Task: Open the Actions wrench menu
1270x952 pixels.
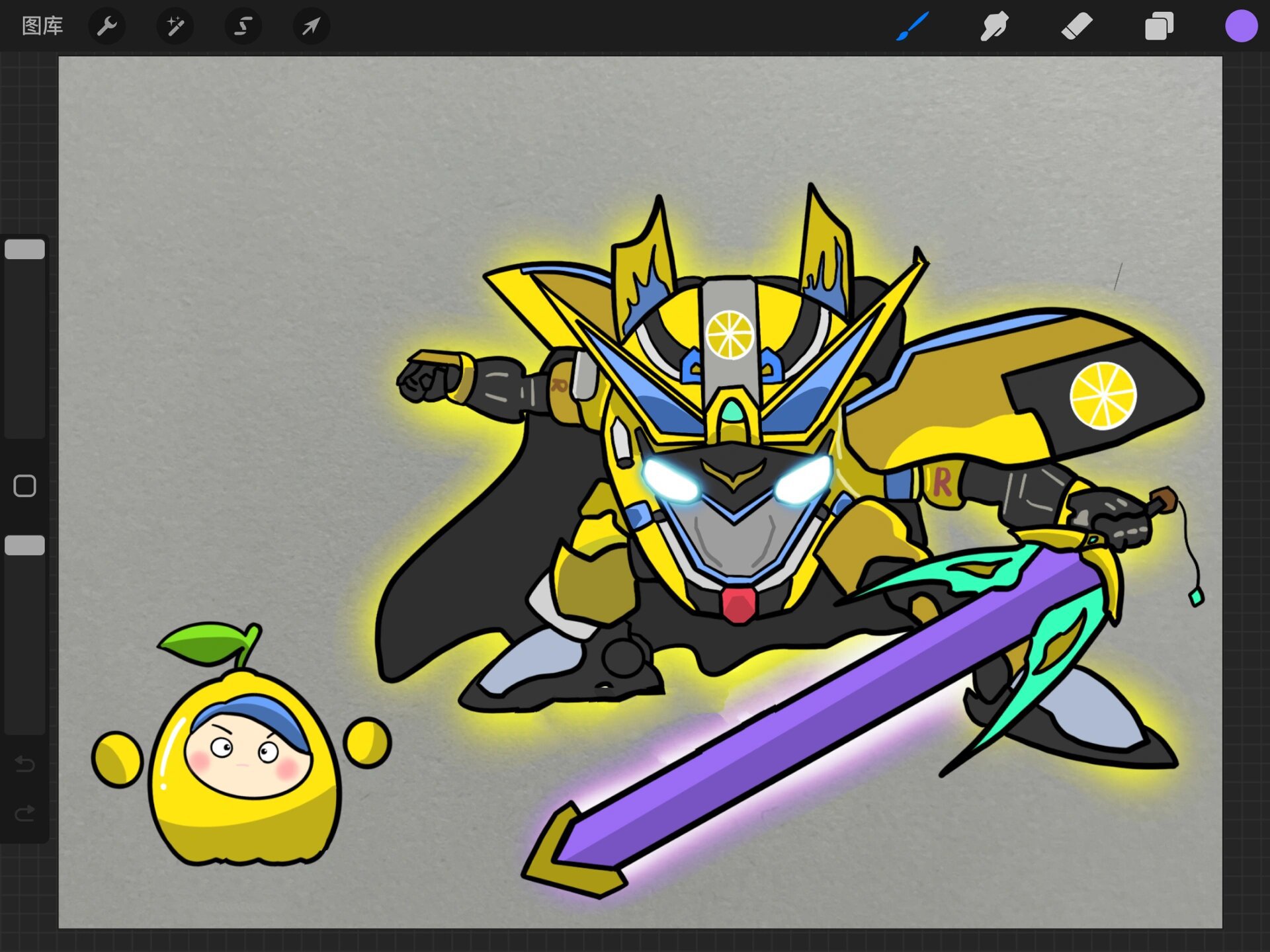Action: point(107,26)
